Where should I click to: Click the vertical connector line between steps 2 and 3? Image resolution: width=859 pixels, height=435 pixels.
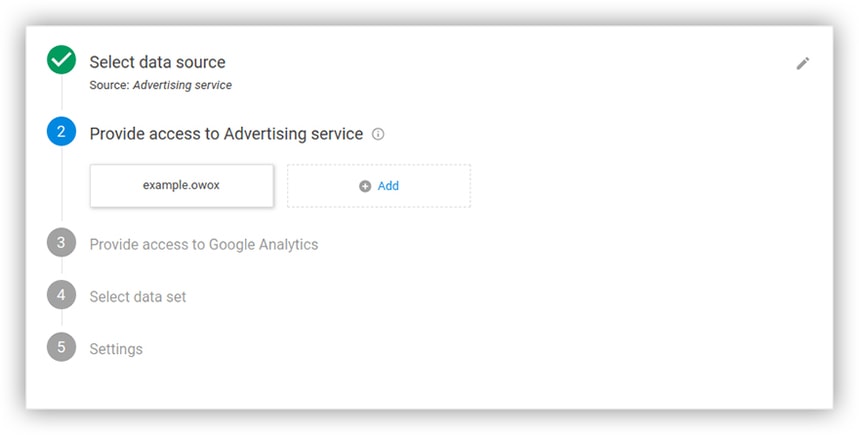pyautogui.click(x=61, y=190)
